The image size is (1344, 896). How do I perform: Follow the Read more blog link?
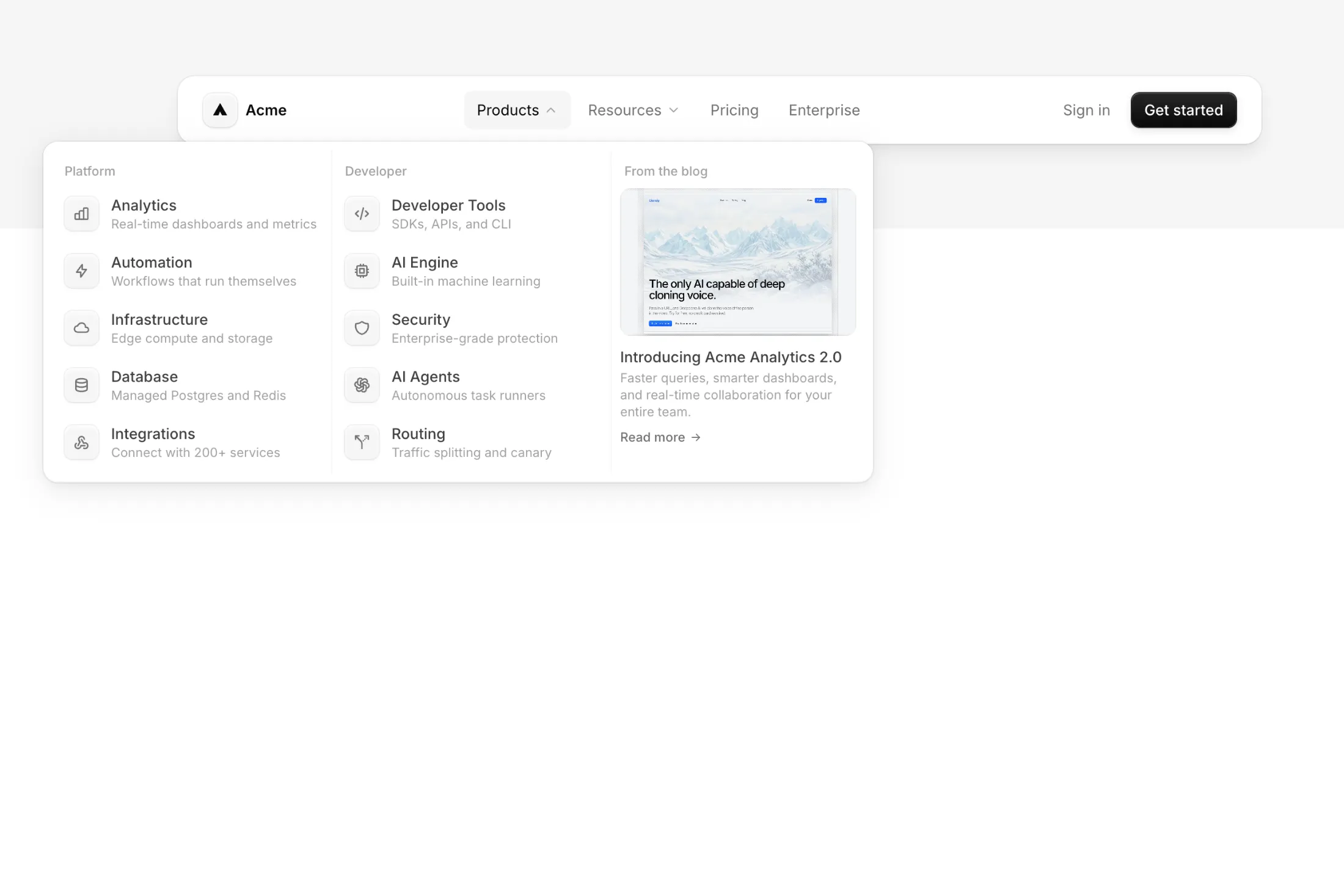660,437
